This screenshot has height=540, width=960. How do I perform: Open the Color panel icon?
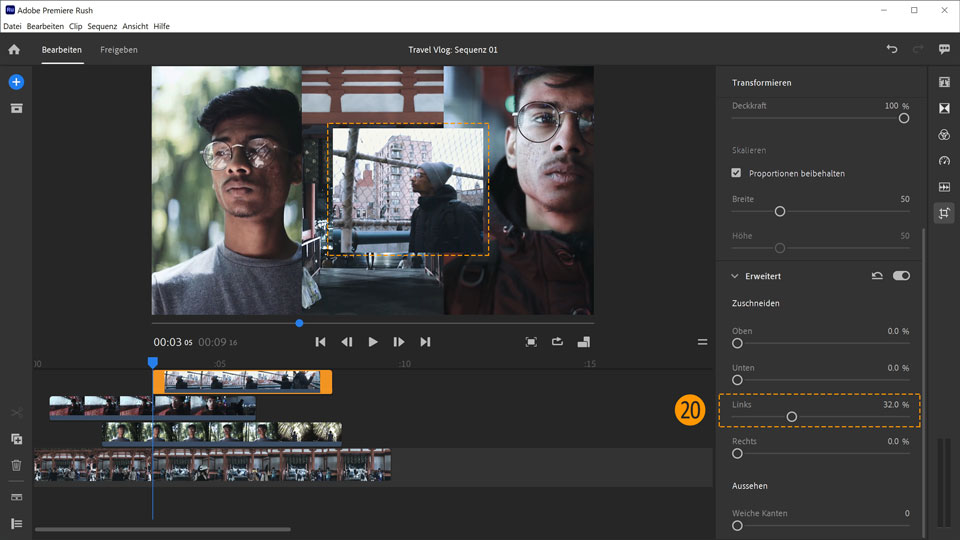944,135
